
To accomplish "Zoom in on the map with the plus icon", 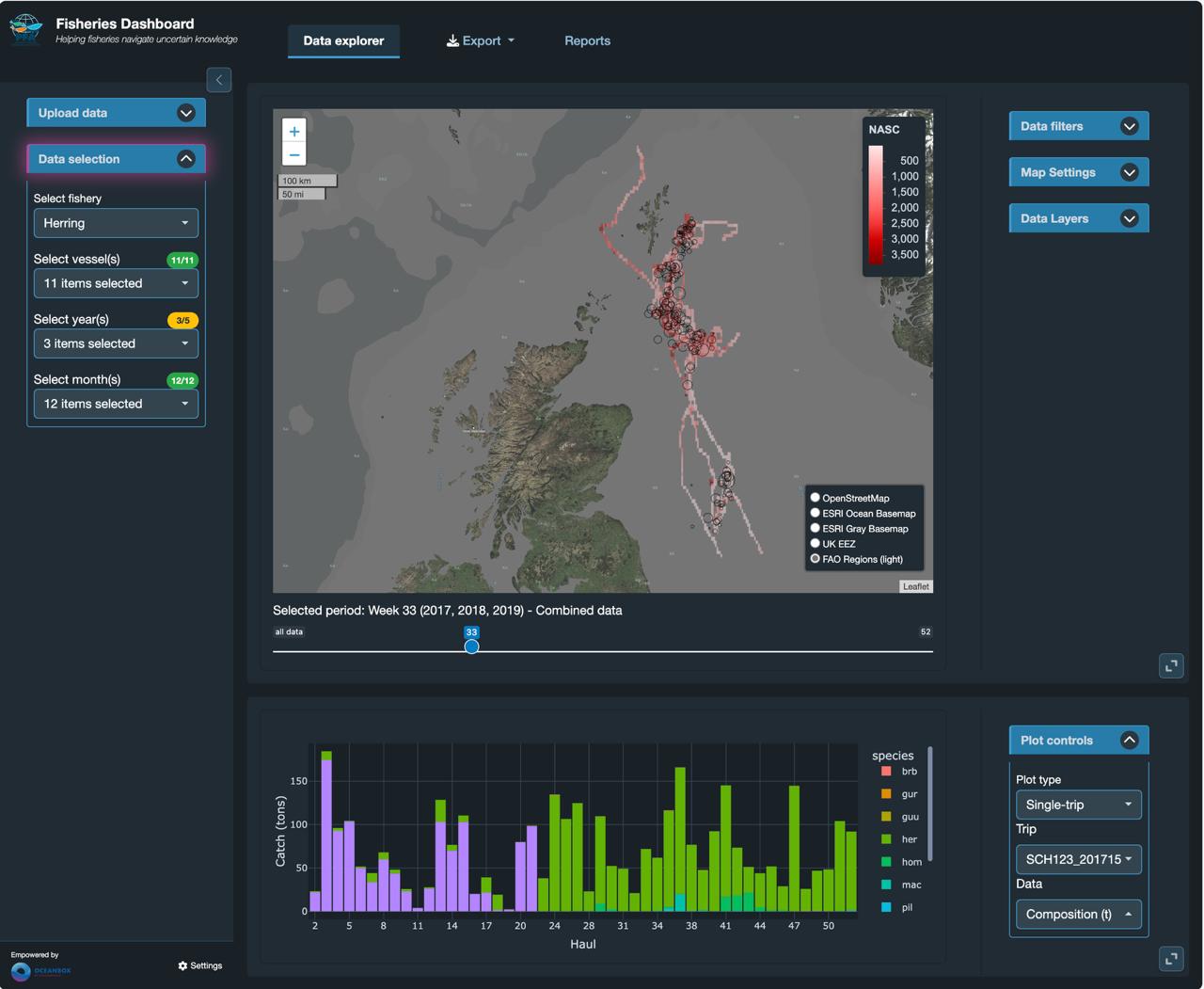I will pos(293,131).
